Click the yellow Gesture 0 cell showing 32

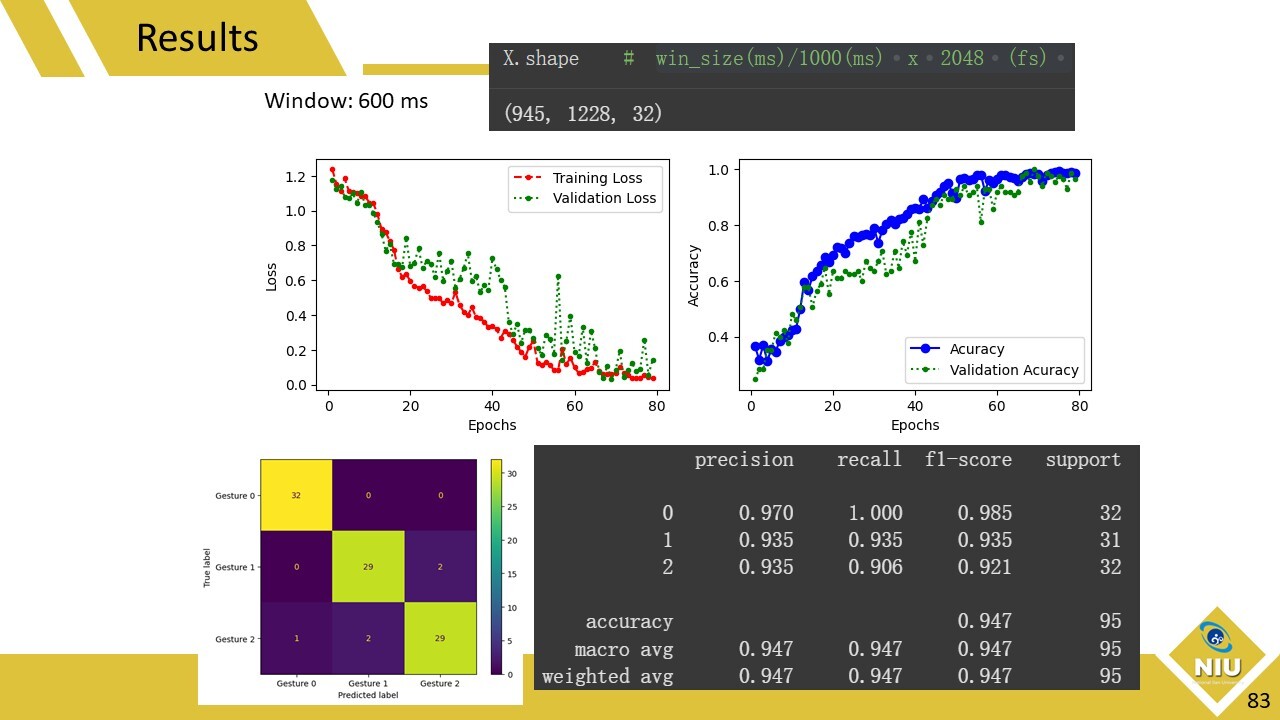[296, 495]
